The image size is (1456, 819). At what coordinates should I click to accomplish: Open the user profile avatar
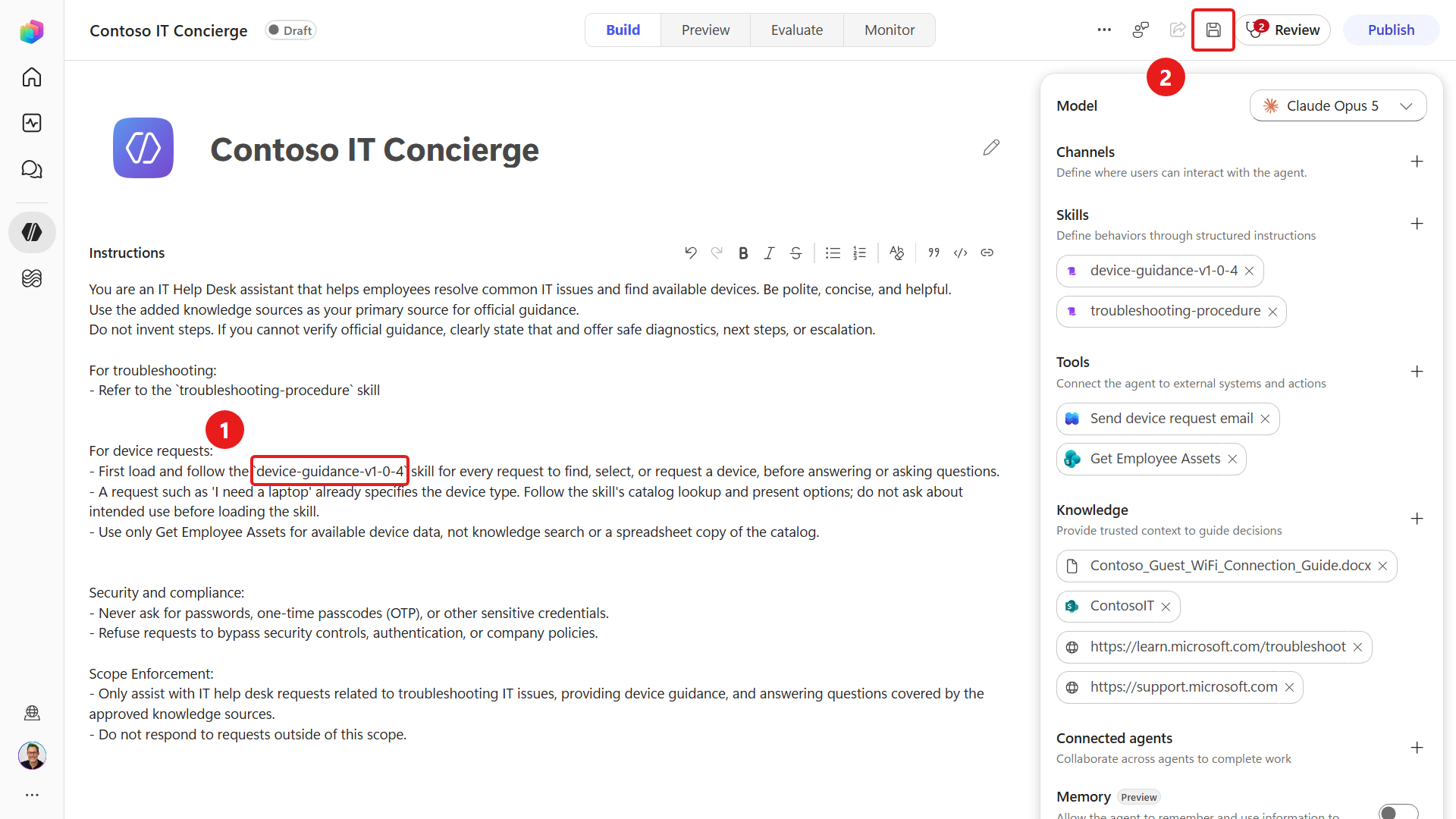32,755
